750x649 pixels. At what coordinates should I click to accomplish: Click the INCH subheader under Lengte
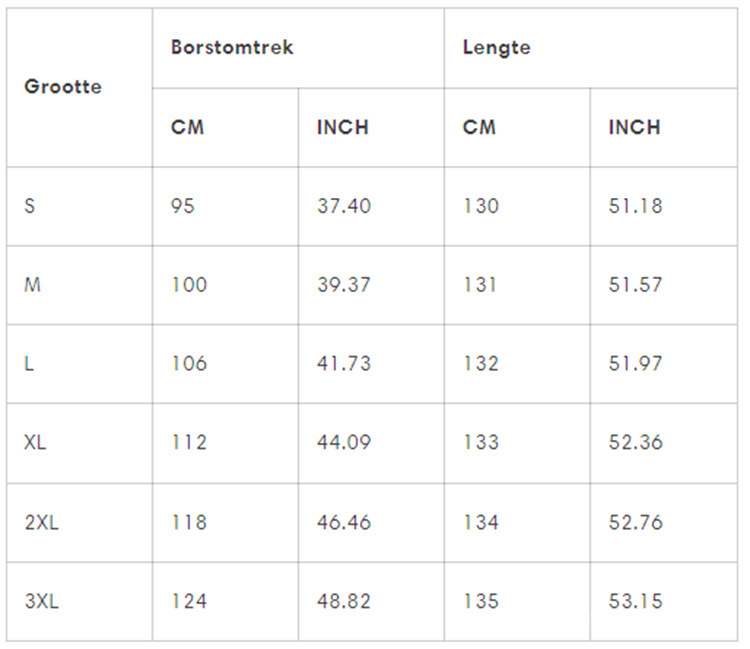pos(634,127)
